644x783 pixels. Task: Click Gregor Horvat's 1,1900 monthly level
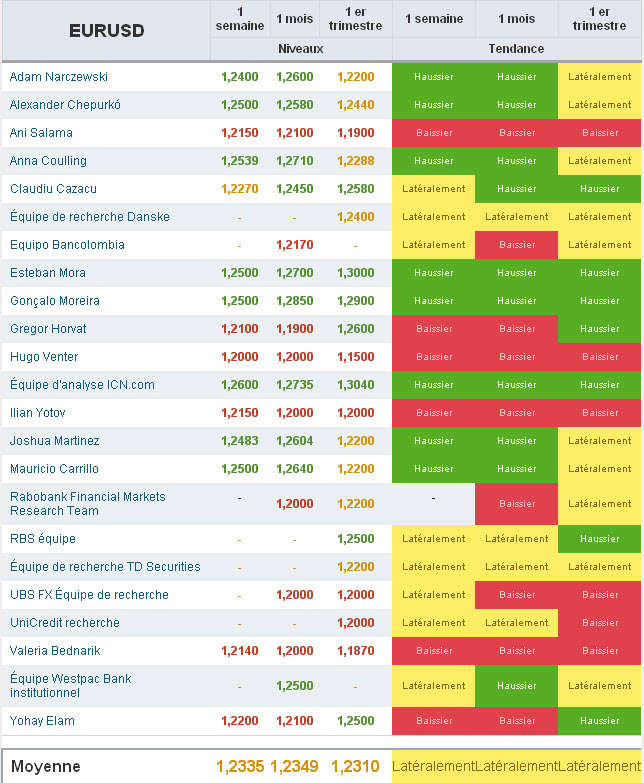(x=295, y=329)
